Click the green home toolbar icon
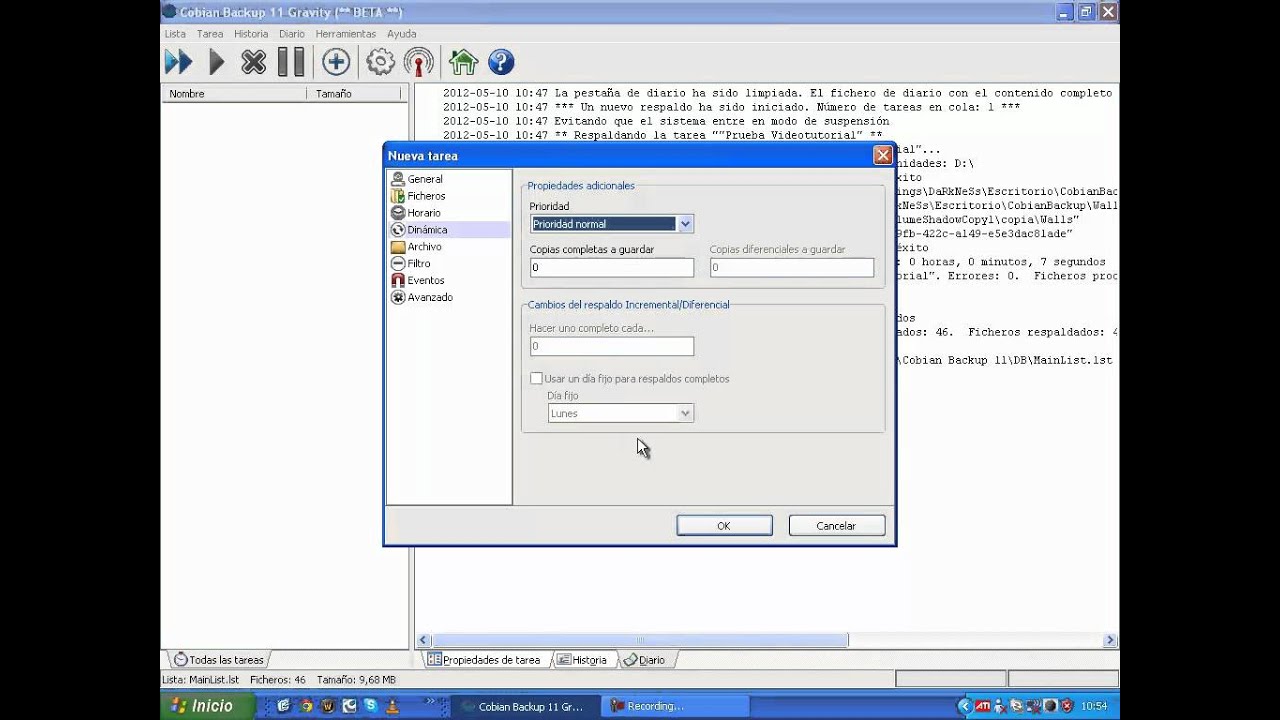The height and width of the screenshot is (720, 1280). 463,62
